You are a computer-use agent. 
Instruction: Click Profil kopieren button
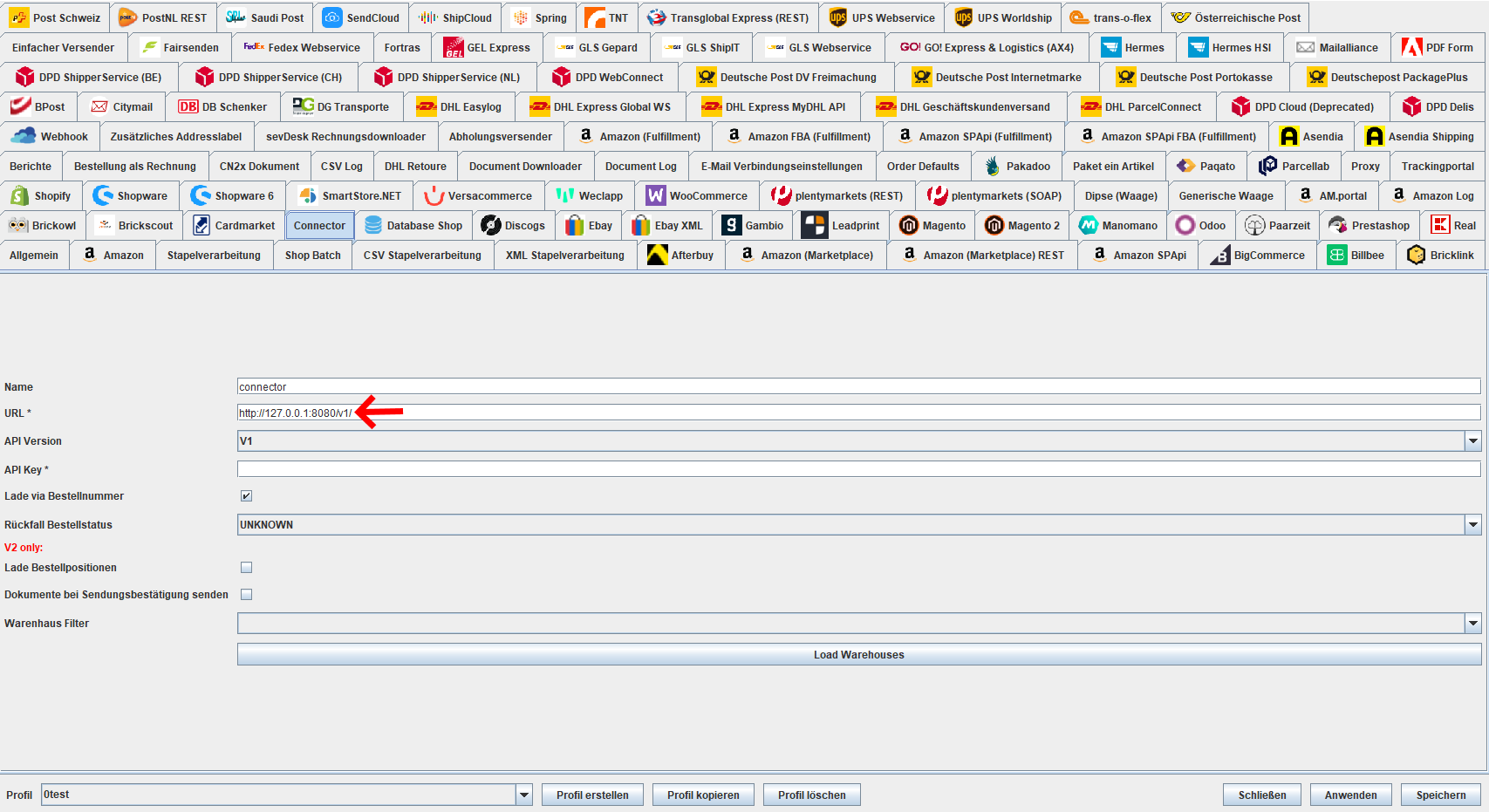(703, 795)
